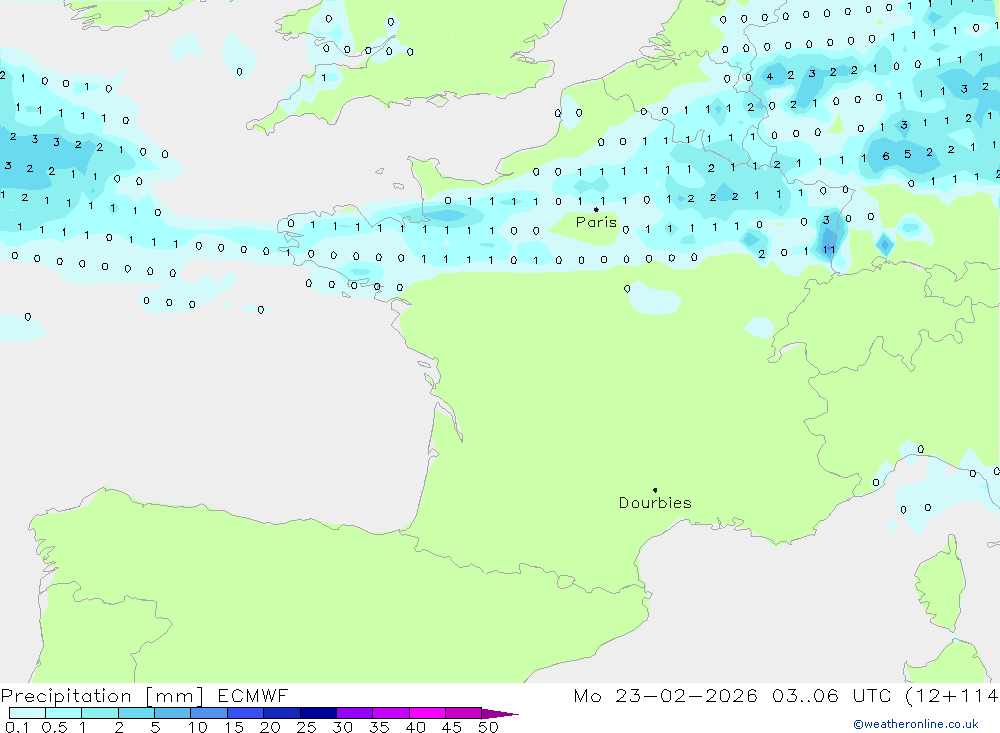This screenshot has height=733, width=1000.
Task: Pick the 40–45 mm legend color swatch
Action: 427,713
